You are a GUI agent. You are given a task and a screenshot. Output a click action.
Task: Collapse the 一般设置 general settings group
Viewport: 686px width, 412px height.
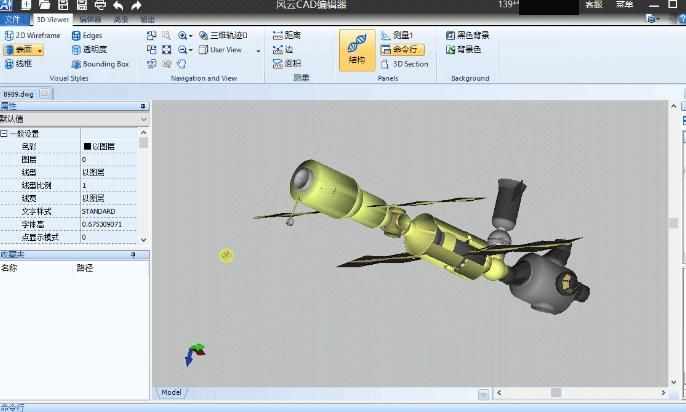click(x=4, y=133)
